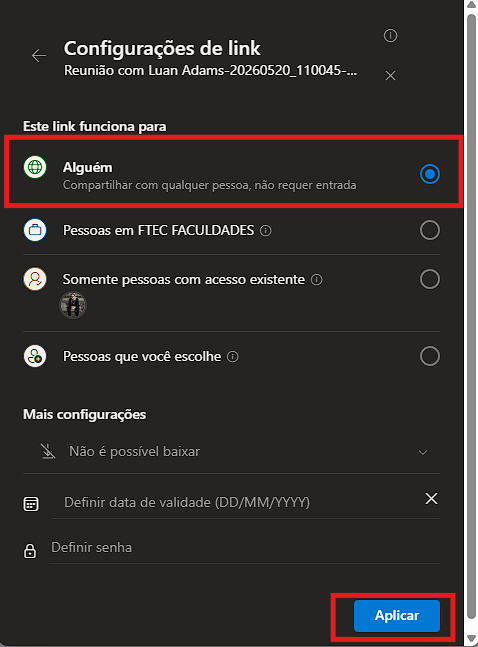Open the info icon at the top right
The width and height of the screenshot is (478, 647).
[390, 35]
